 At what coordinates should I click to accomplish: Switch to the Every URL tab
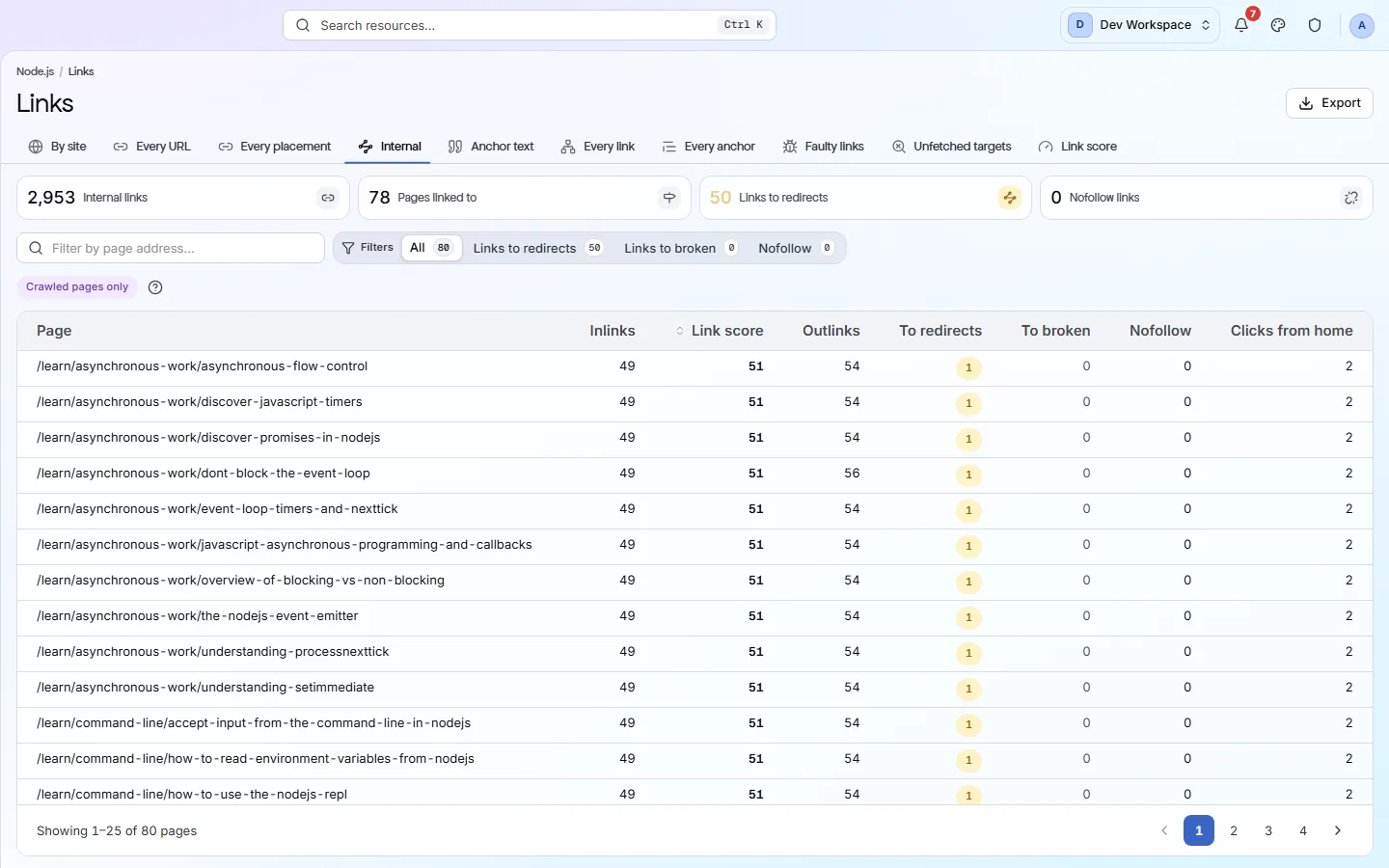pos(152,147)
